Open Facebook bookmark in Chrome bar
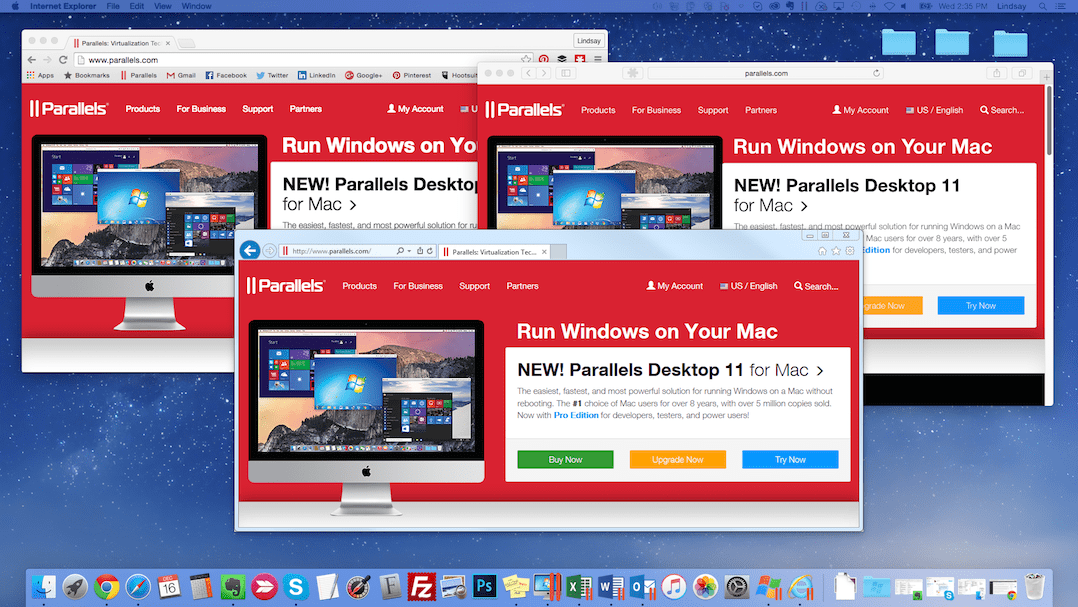Screen dimensions: 1078x607 pyautogui.click(x=226, y=75)
